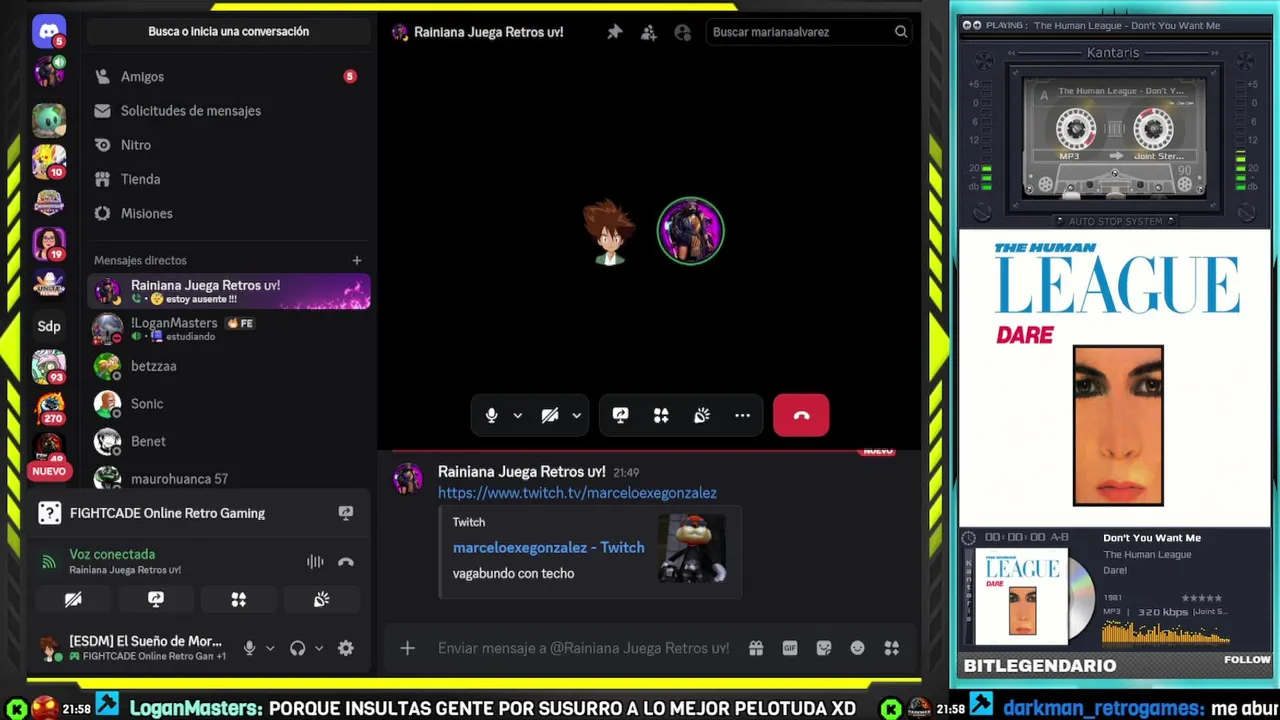The width and height of the screenshot is (1280, 720).
Task: Open the Tienda page
Action: point(229,179)
